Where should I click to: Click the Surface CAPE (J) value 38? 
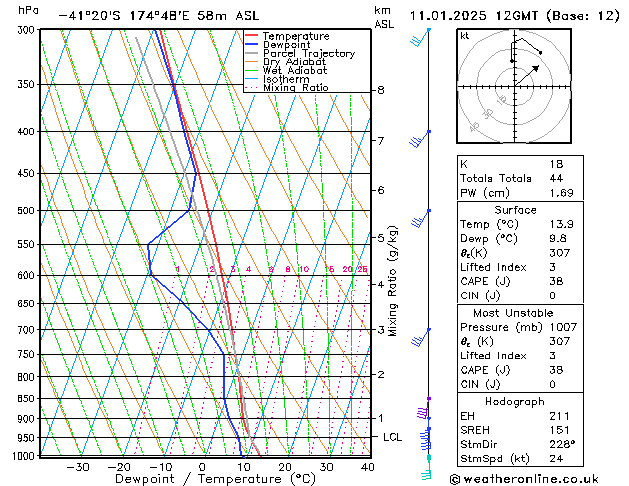[x=556, y=281]
